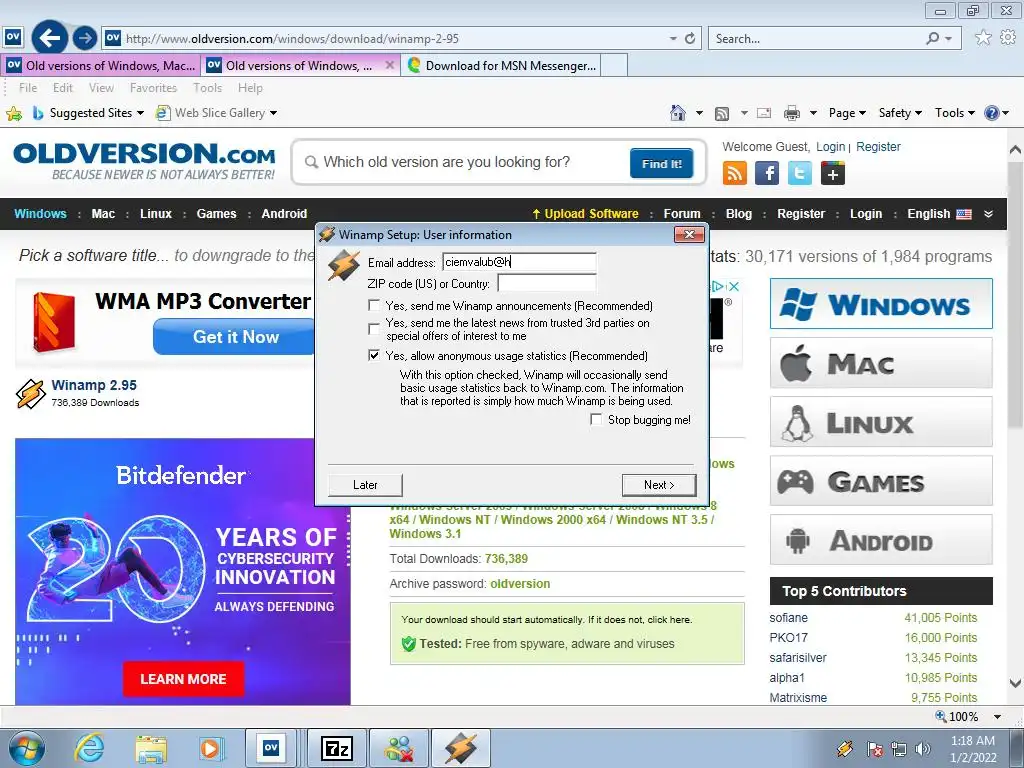Expand the Suggested Sites dropdown
This screenshot has width=1024, height=768.
point(140,113)
